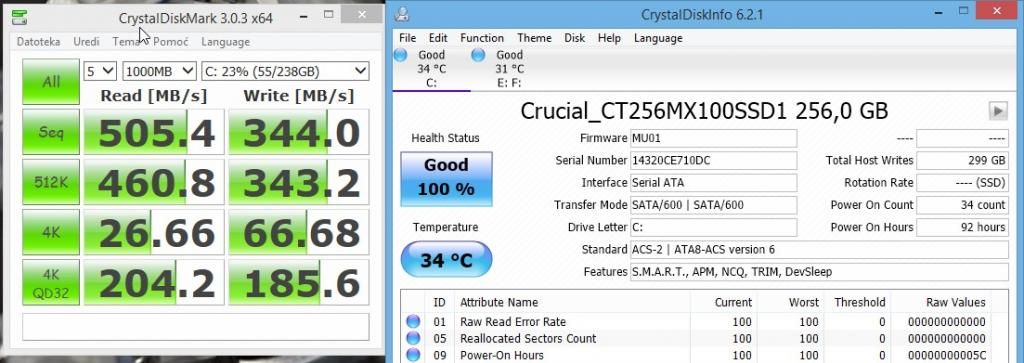Open Uredi menu in CrystalDiskMark
The width and height of the screenshot is (1024, 363).
tap(86, 42)
